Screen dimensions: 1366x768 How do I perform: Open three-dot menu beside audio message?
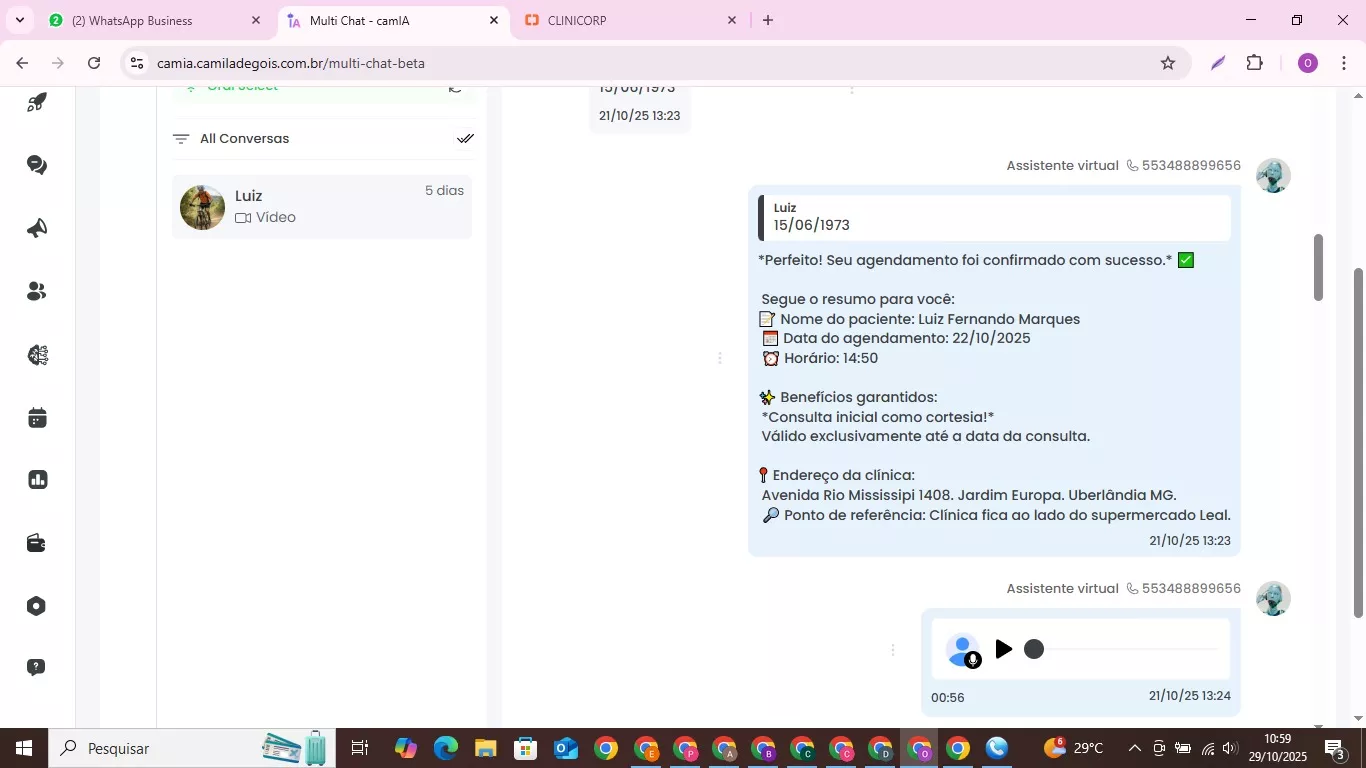tap(893, 651)
